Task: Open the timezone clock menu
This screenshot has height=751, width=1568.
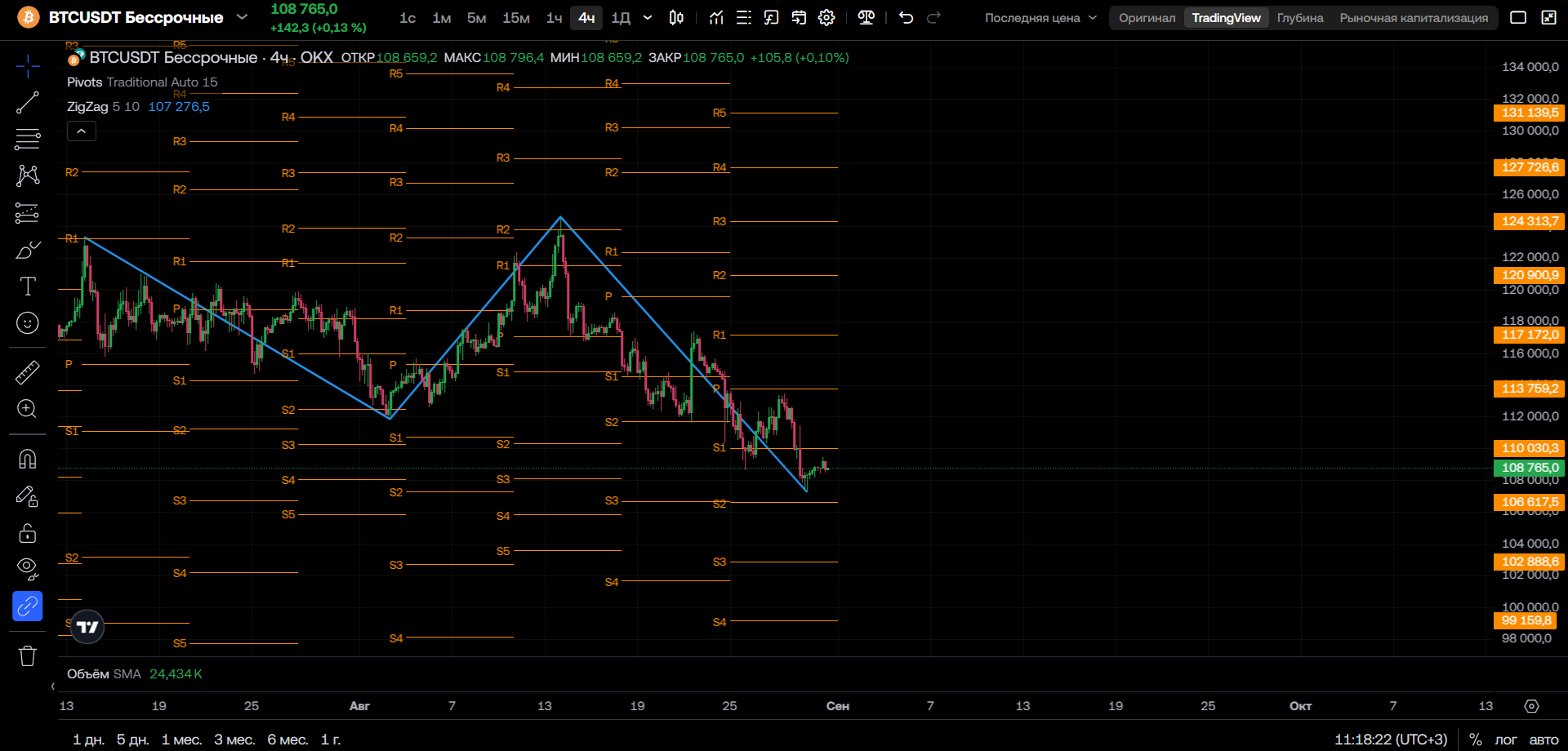Action: tap(1391, 740)
